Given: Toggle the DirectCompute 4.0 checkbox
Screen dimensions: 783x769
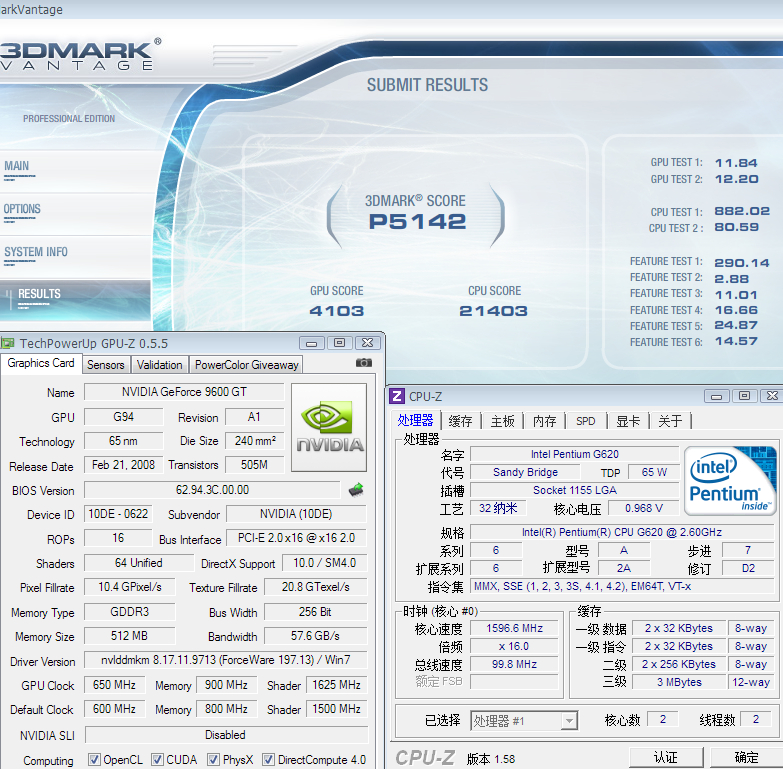Looking at the screenshot, I should [x=268, y=760].
